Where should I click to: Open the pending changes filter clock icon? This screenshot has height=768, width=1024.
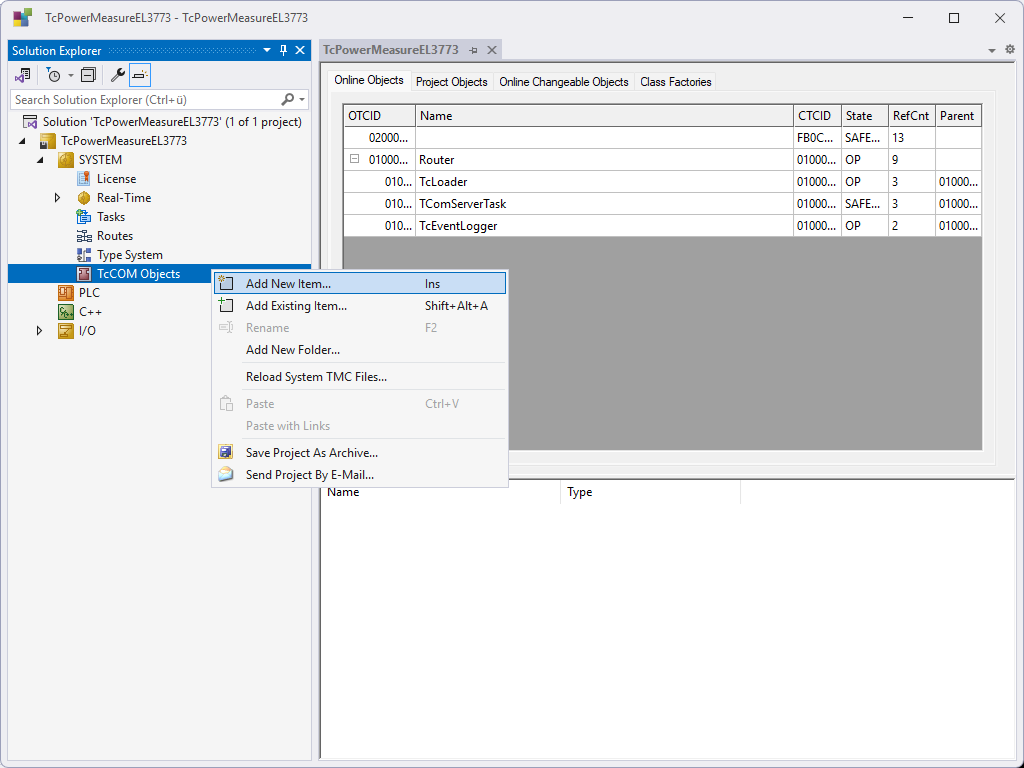coord(54,76)
